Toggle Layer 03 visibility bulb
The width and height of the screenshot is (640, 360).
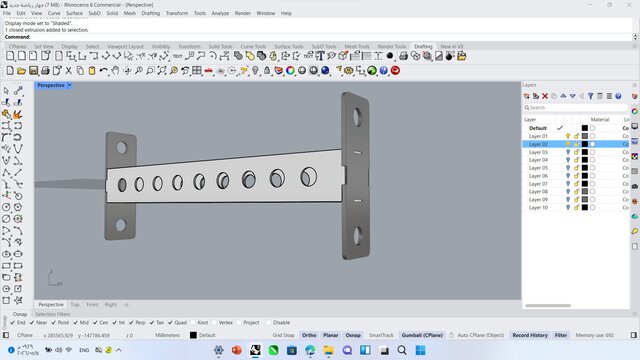568,152
